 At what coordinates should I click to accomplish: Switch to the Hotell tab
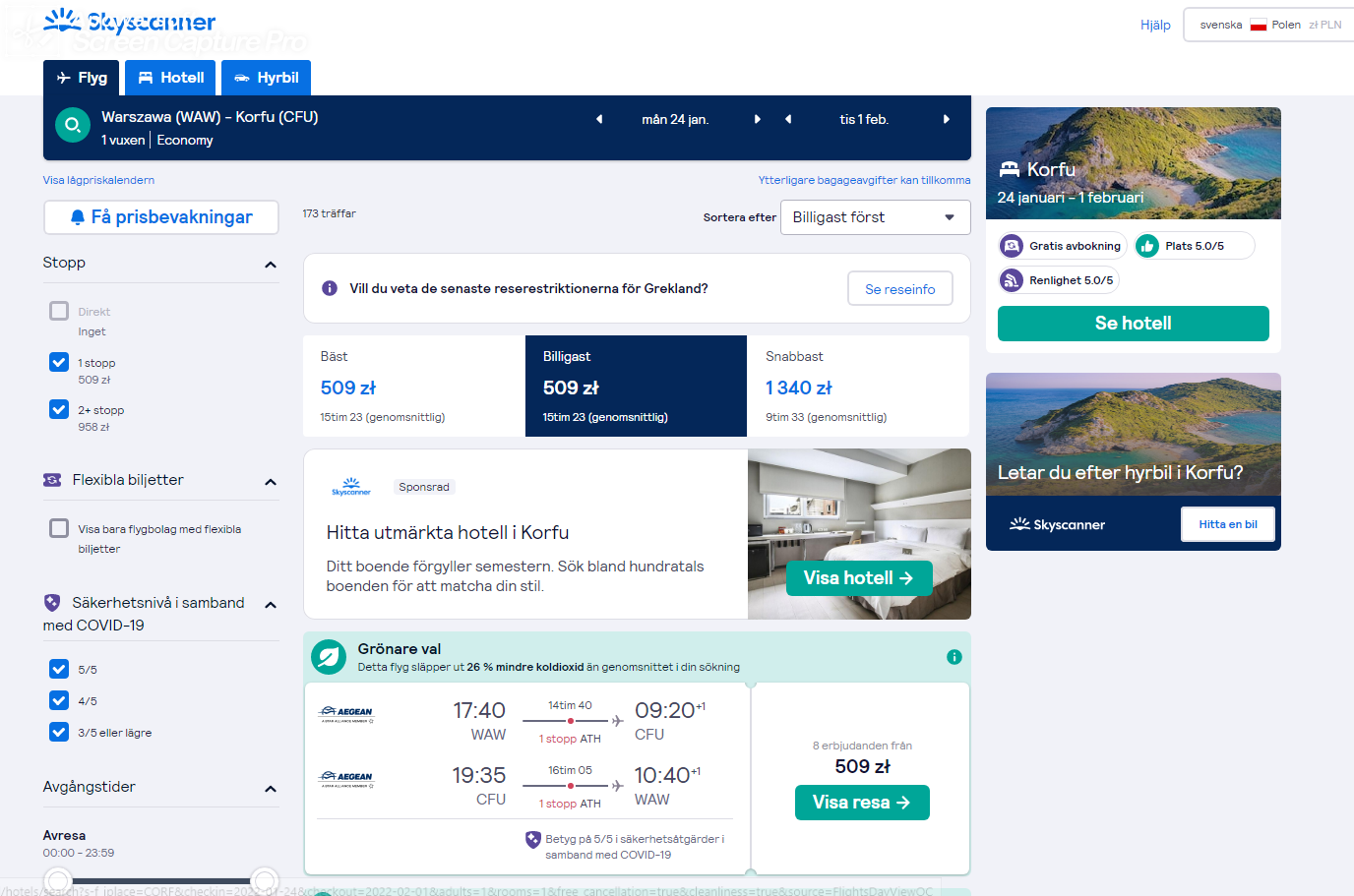click(170, 78)
